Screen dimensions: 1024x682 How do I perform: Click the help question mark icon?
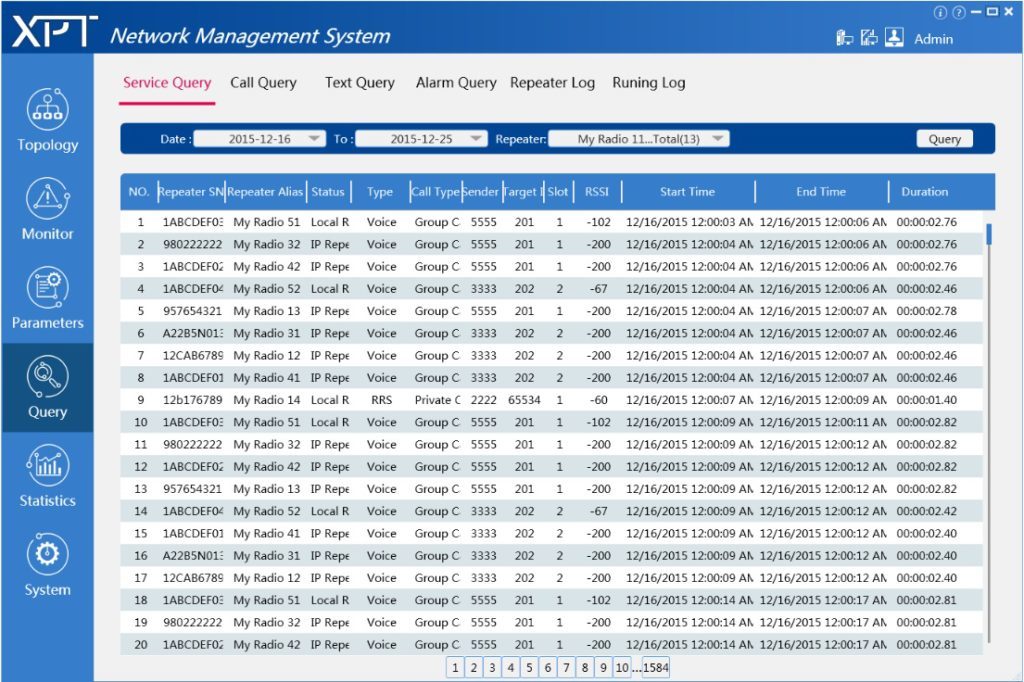click(959, 12)
